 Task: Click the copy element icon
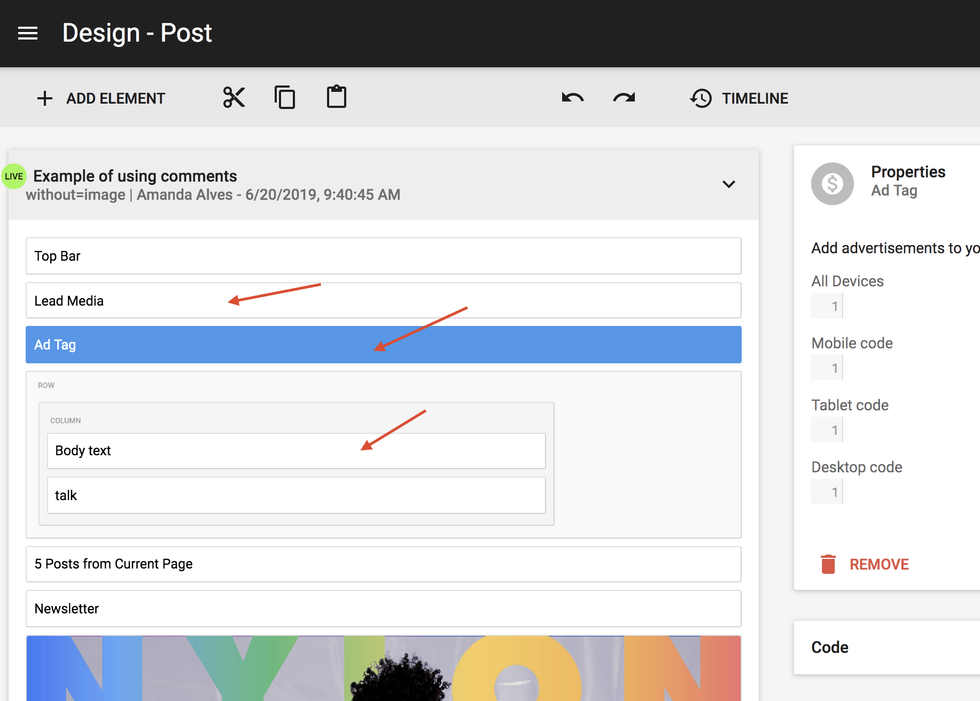pyautogui.click(x=285, y=97)
